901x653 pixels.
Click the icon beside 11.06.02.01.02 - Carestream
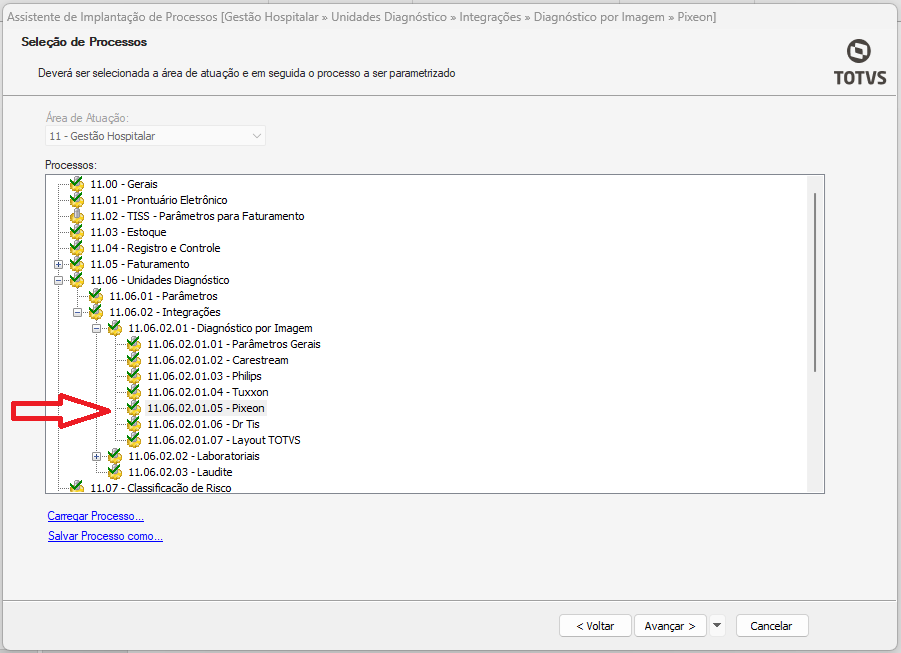[x=133, y=360]
